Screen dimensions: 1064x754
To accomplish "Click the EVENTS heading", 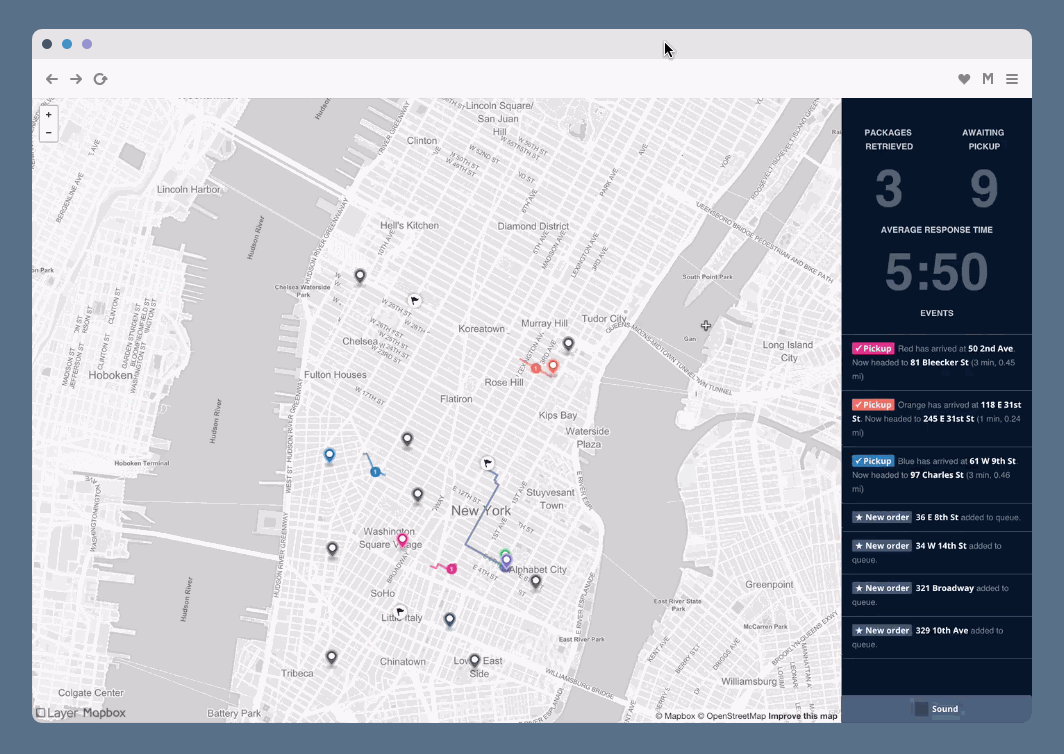I will tap(936, 314).
